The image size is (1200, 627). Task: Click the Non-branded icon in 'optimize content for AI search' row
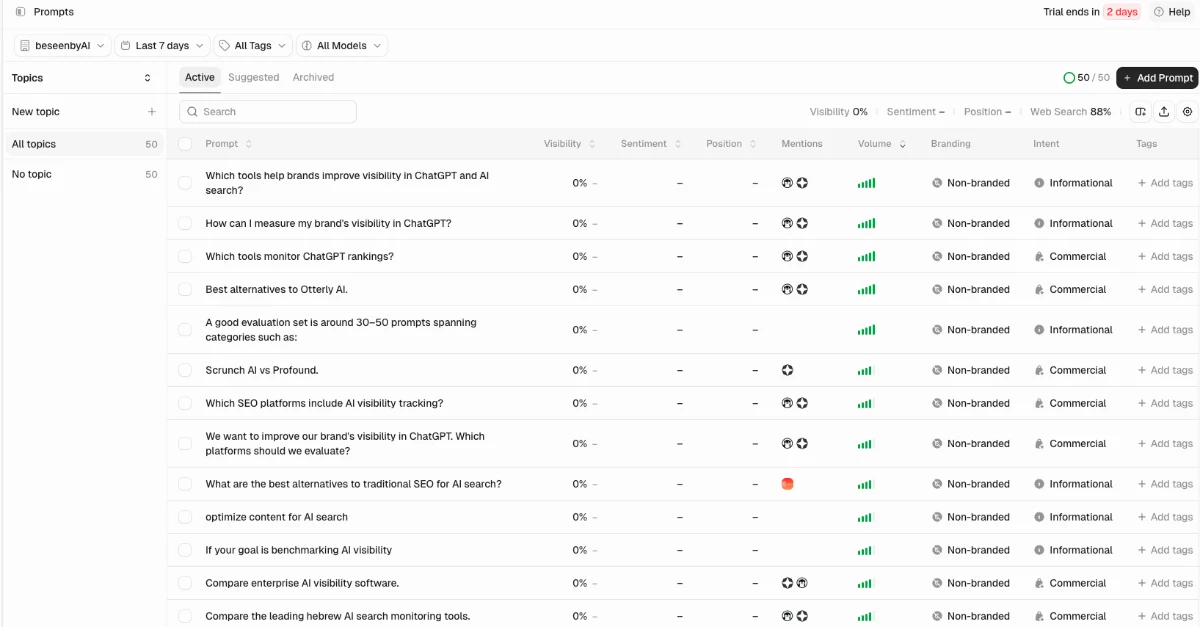(x=937, y=517)
